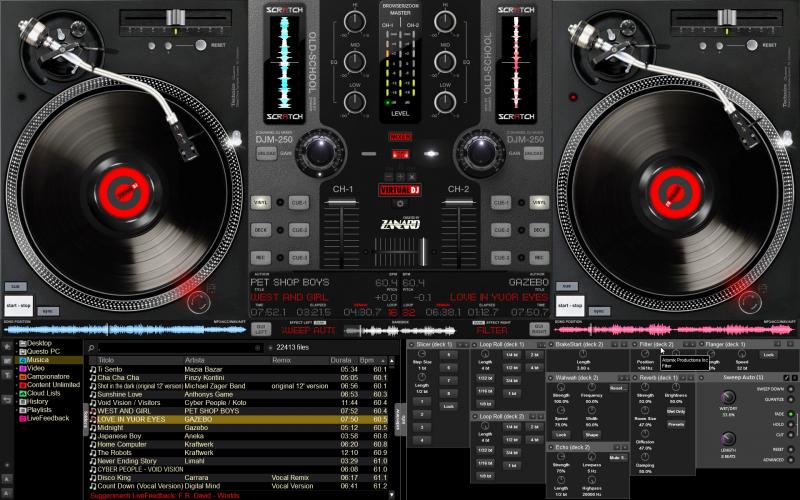Sort by the Bpm column arrow
The height and width of the screenshot is (500, 800).
(x=383, y=361)
